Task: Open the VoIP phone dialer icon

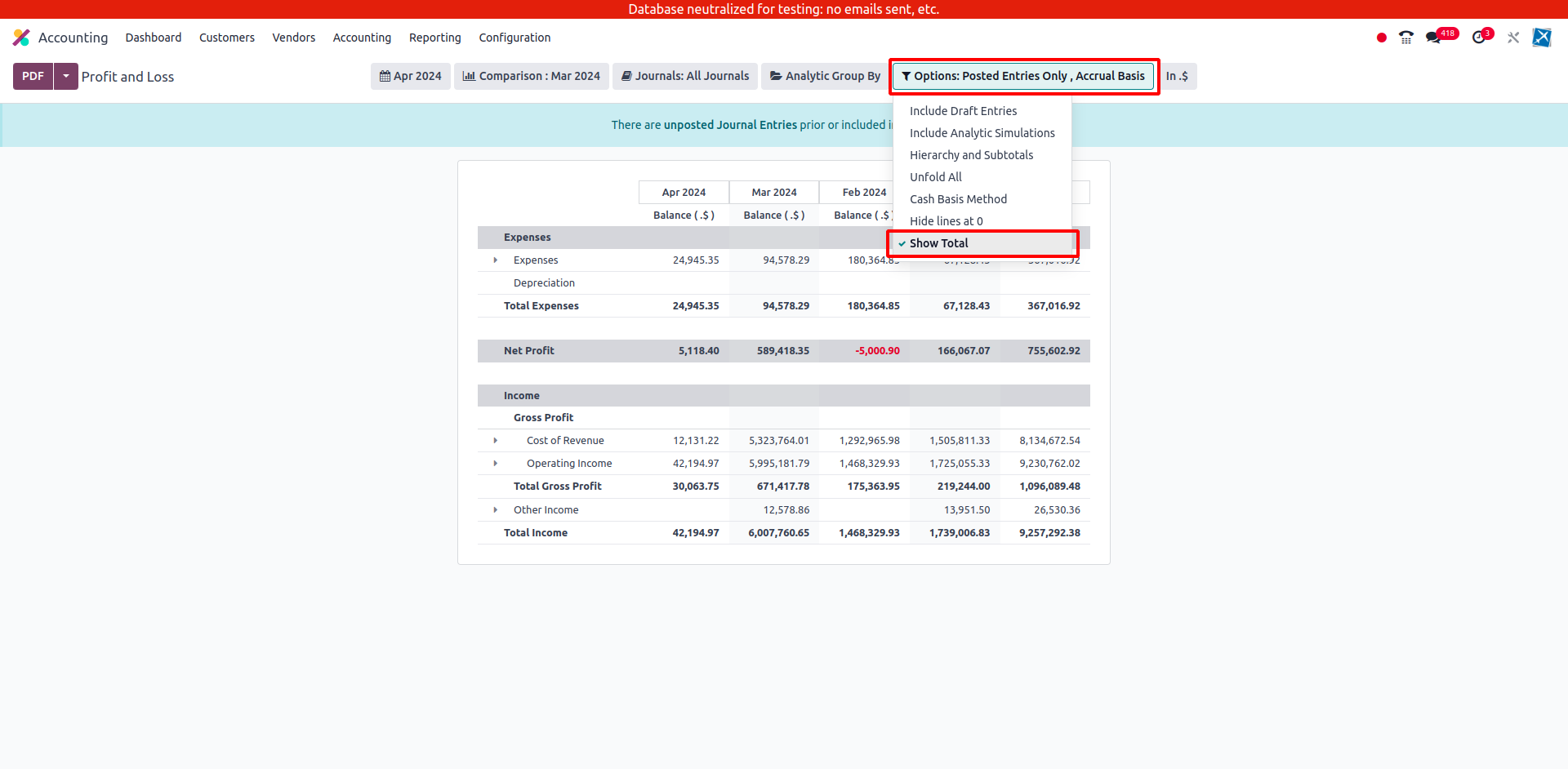Action: point(1405,38)
